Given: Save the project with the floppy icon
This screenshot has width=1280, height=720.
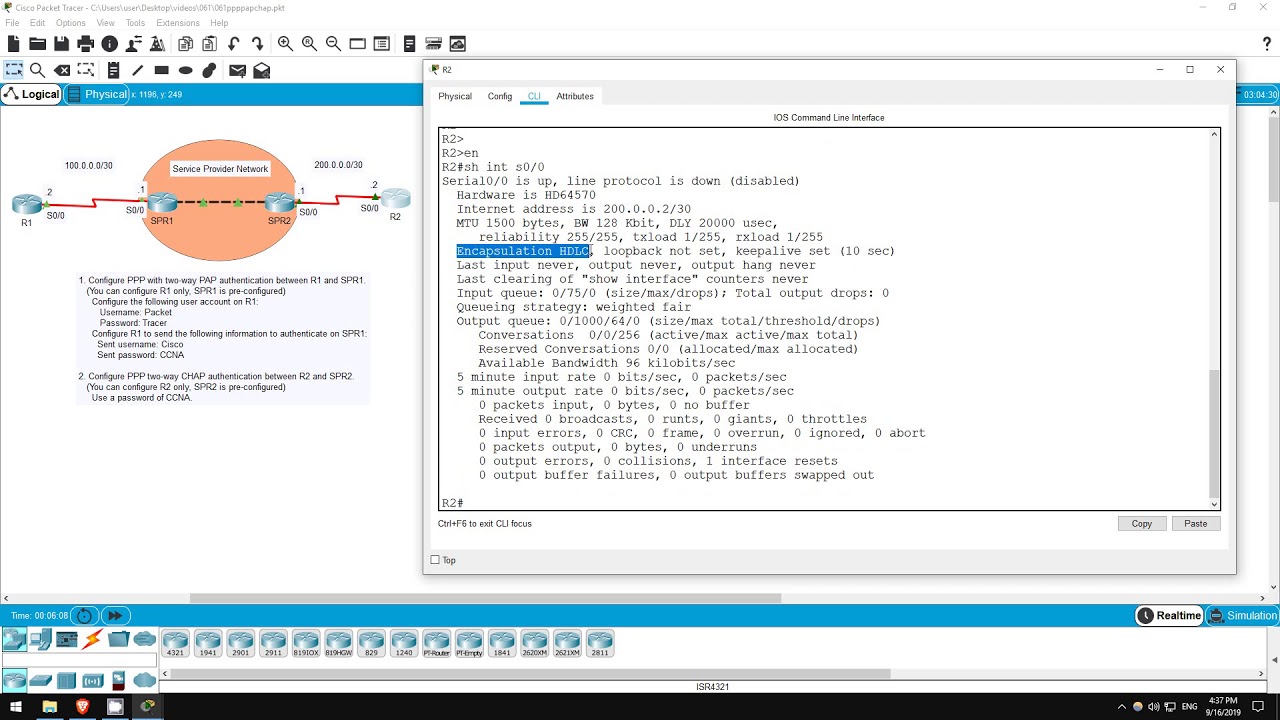Looking at the screenshot, I should pos(61,44).
